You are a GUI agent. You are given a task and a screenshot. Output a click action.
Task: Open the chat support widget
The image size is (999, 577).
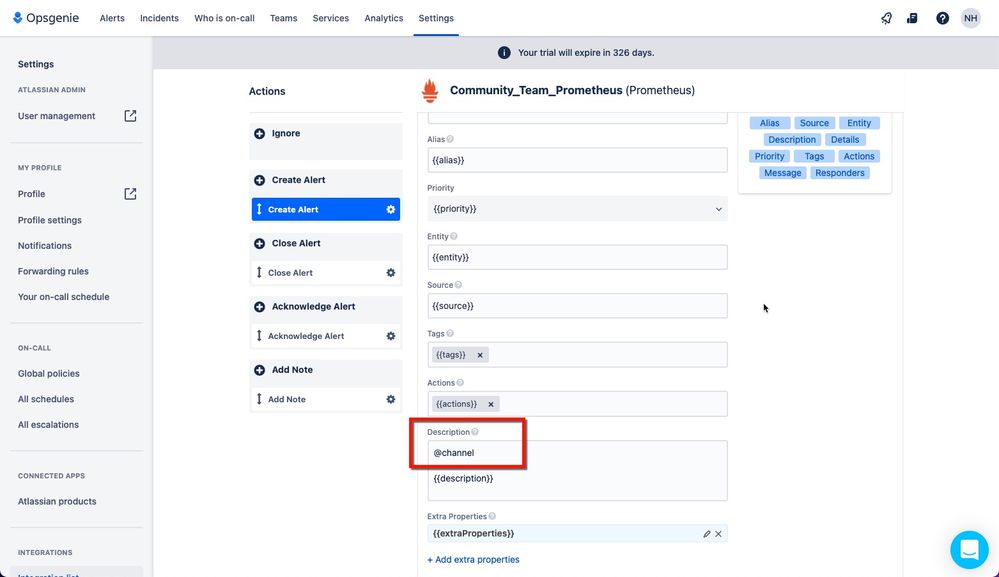click(x=969, y=550)
